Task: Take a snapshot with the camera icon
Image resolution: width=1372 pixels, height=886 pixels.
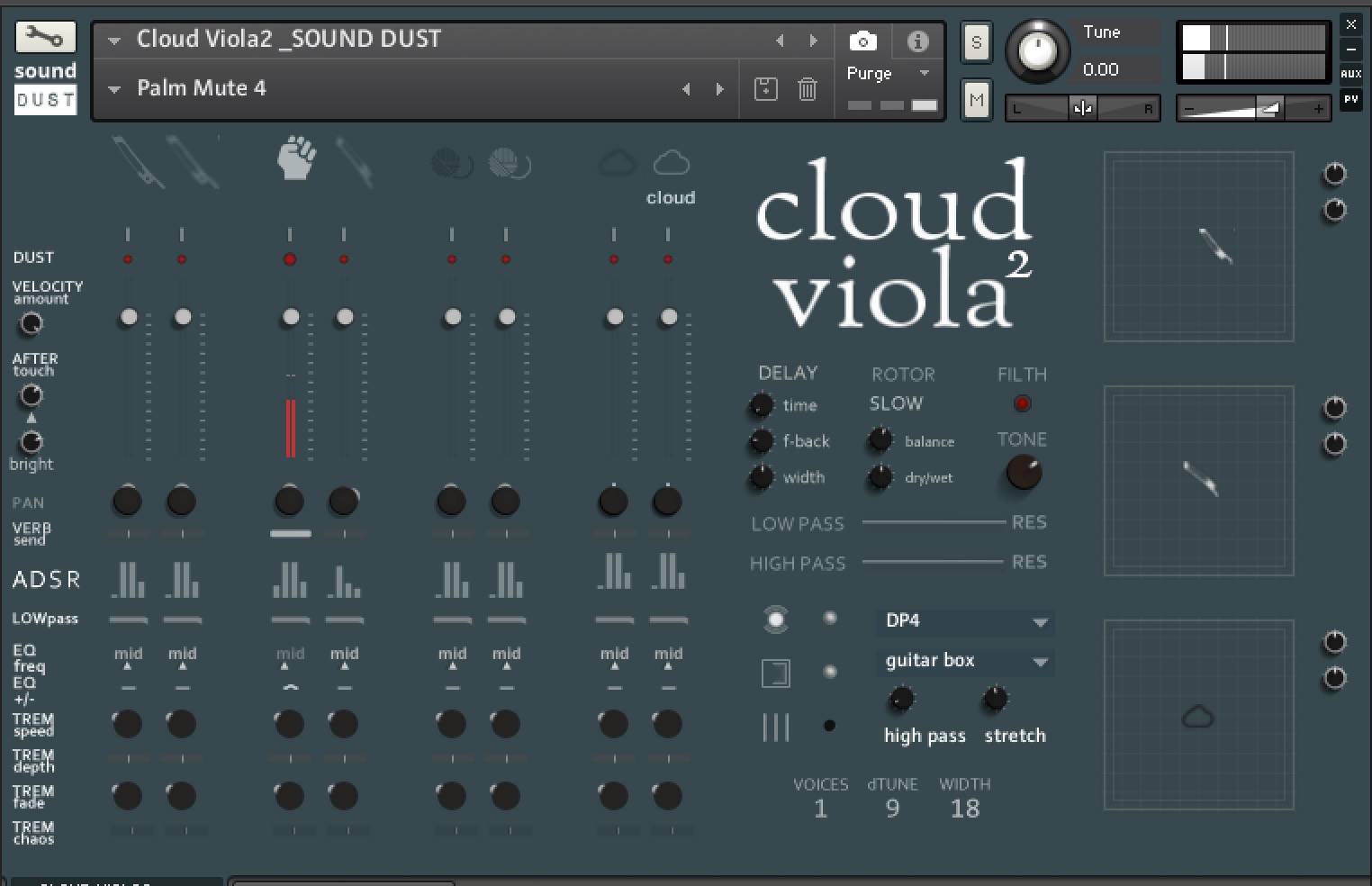Action: point(862,41)
